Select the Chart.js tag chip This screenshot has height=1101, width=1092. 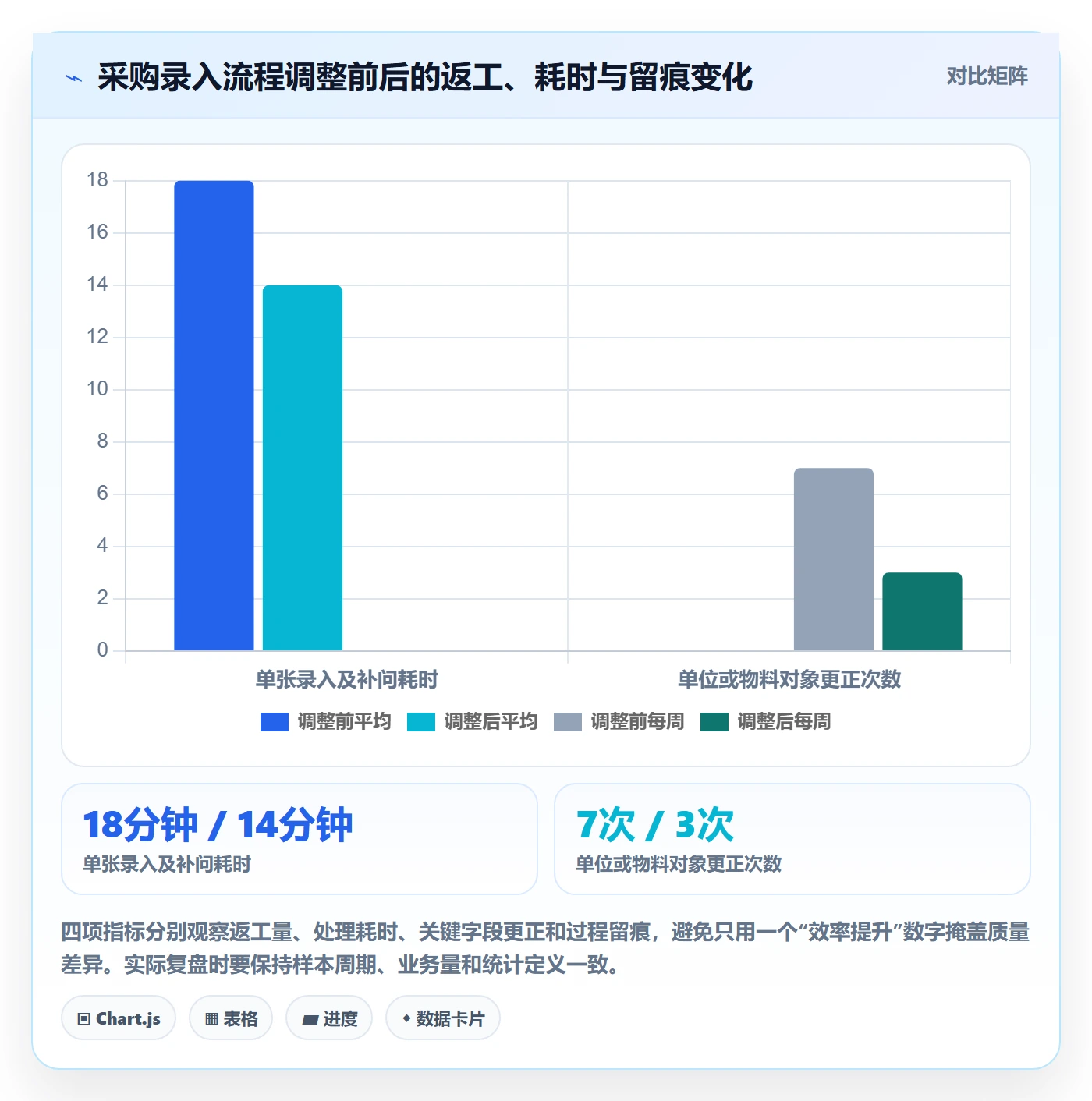119,1018
